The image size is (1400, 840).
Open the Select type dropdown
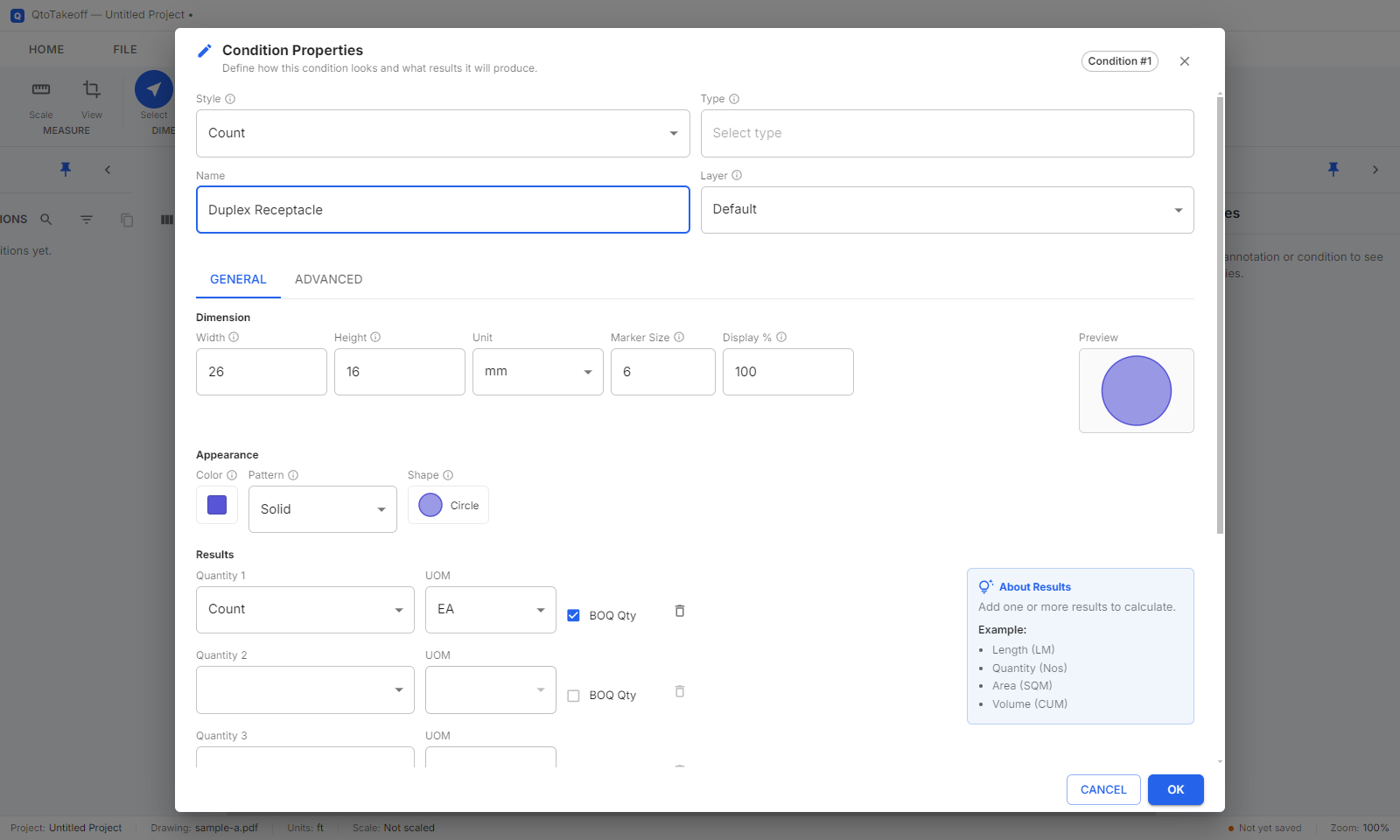(948, 133)
